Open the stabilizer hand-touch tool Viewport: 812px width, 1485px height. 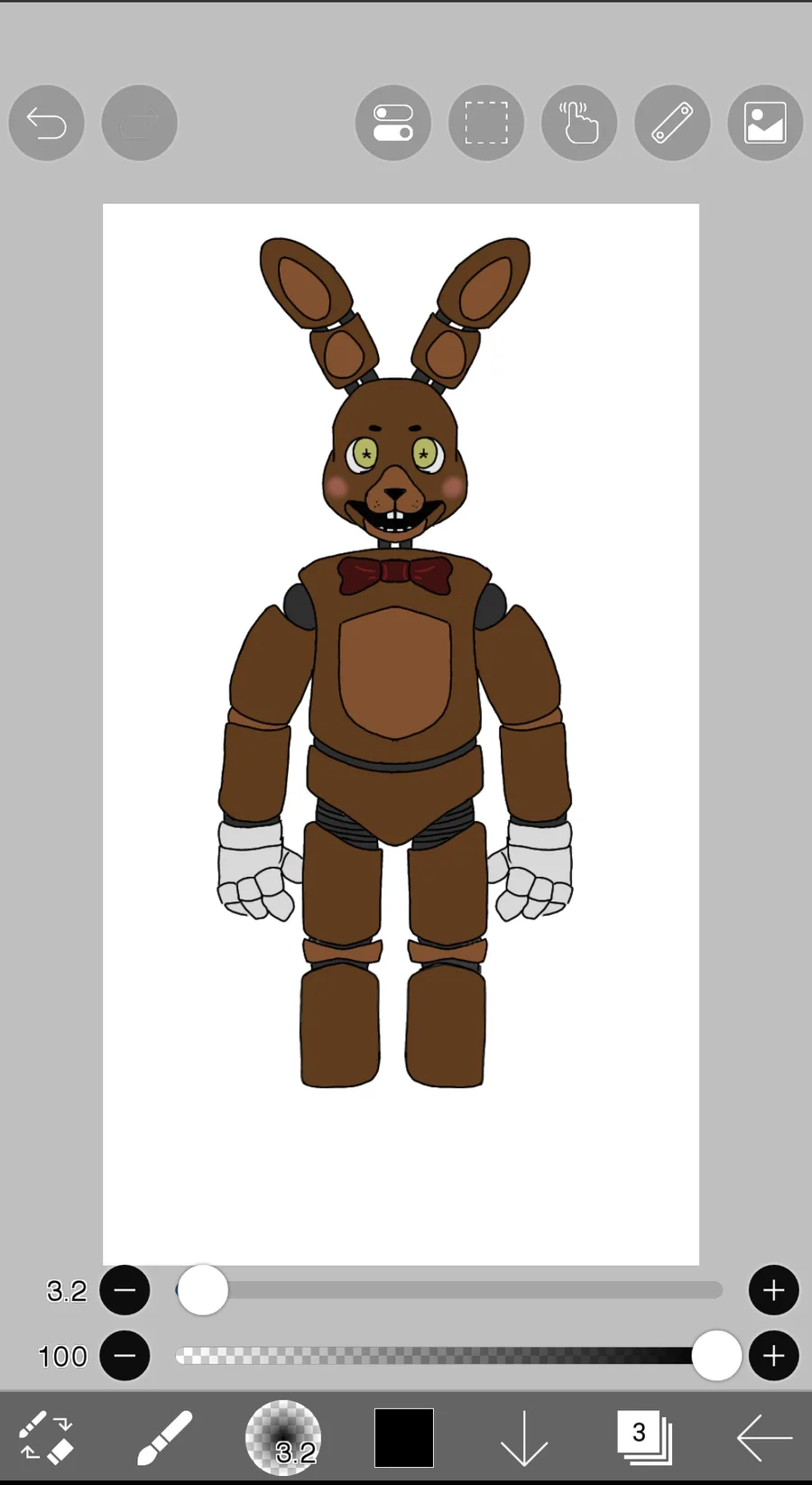point(579,123)
